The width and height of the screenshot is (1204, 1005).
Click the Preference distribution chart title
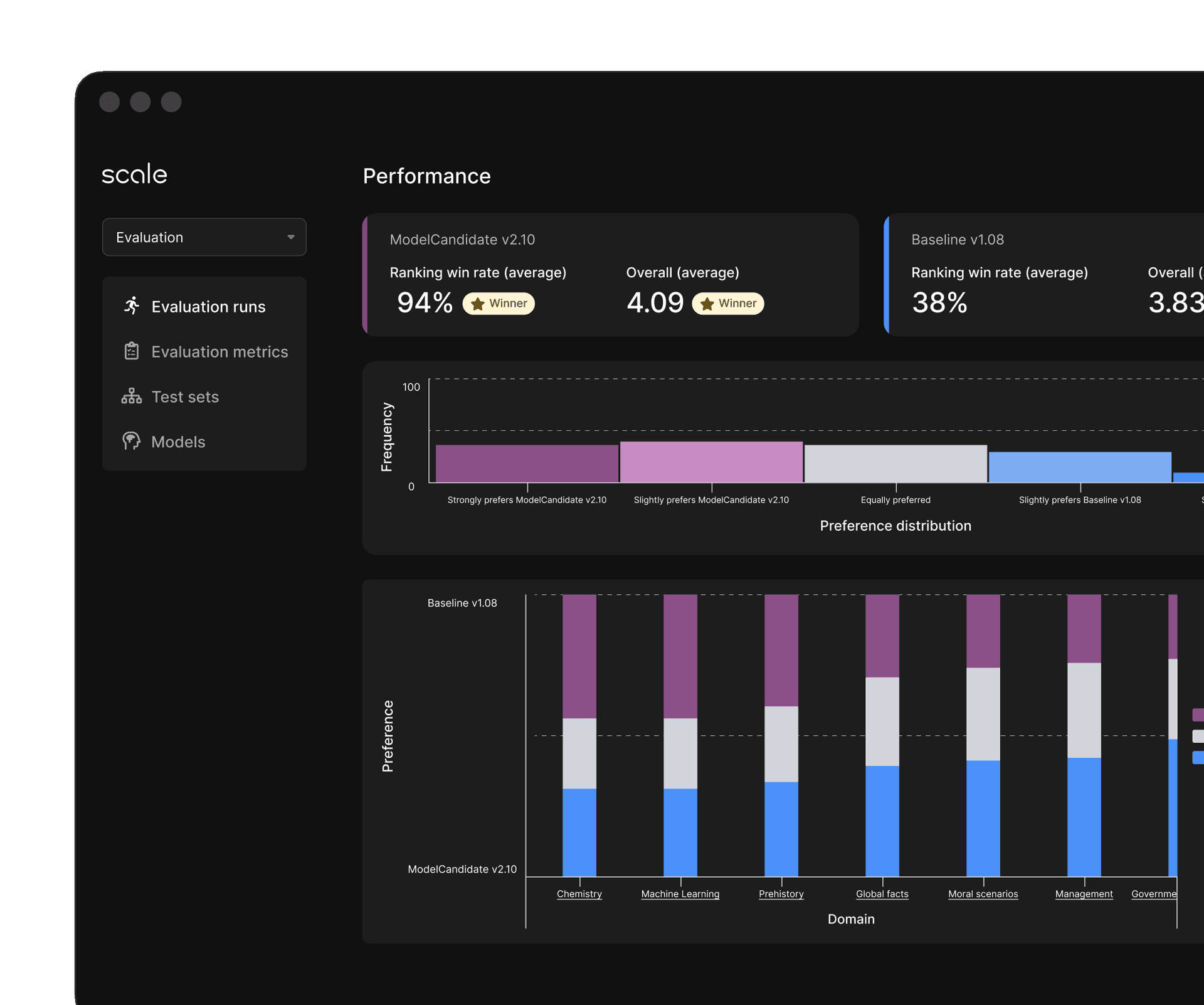point(895,526)
